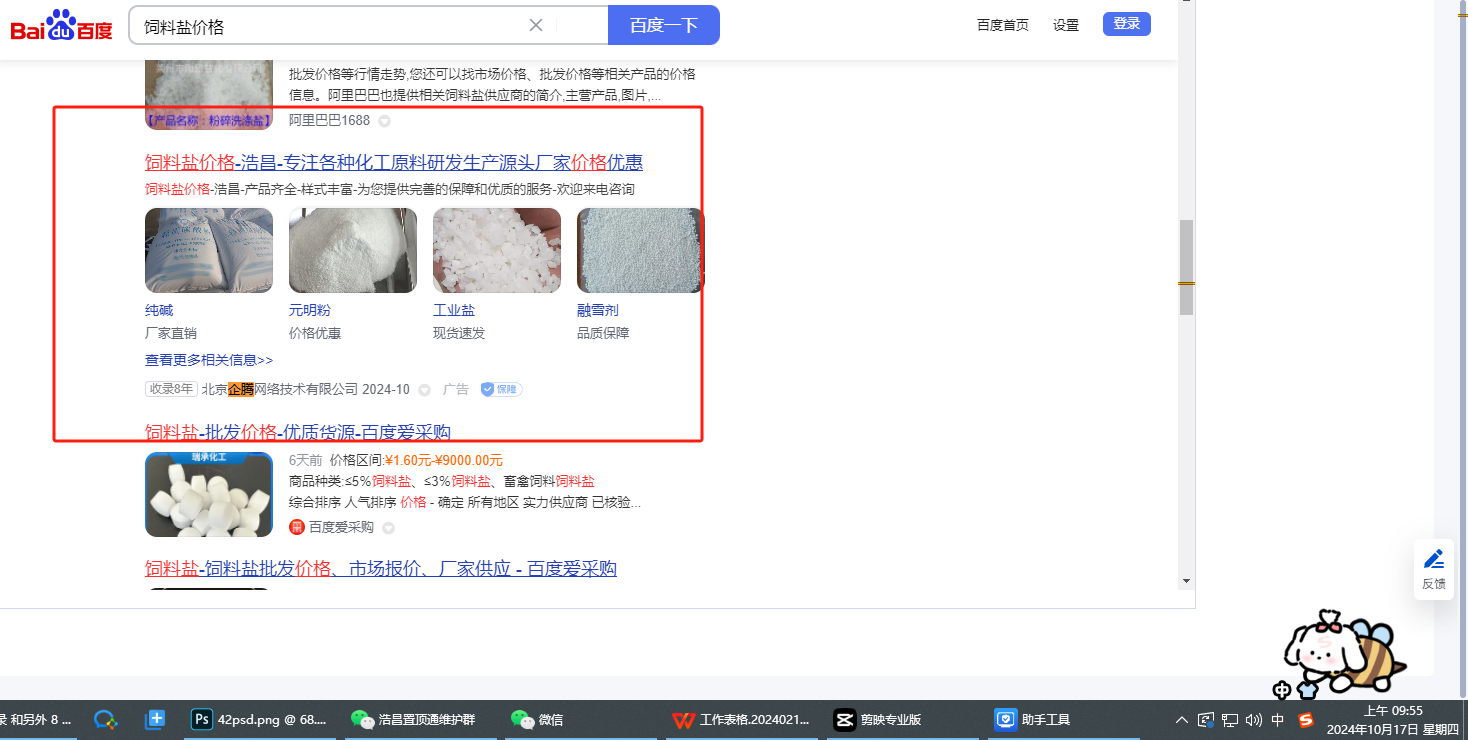Expand dropdown next to 阿里巴巴1688
Viewport: 1468px width, 740px height.
click(x=384, y=121)
